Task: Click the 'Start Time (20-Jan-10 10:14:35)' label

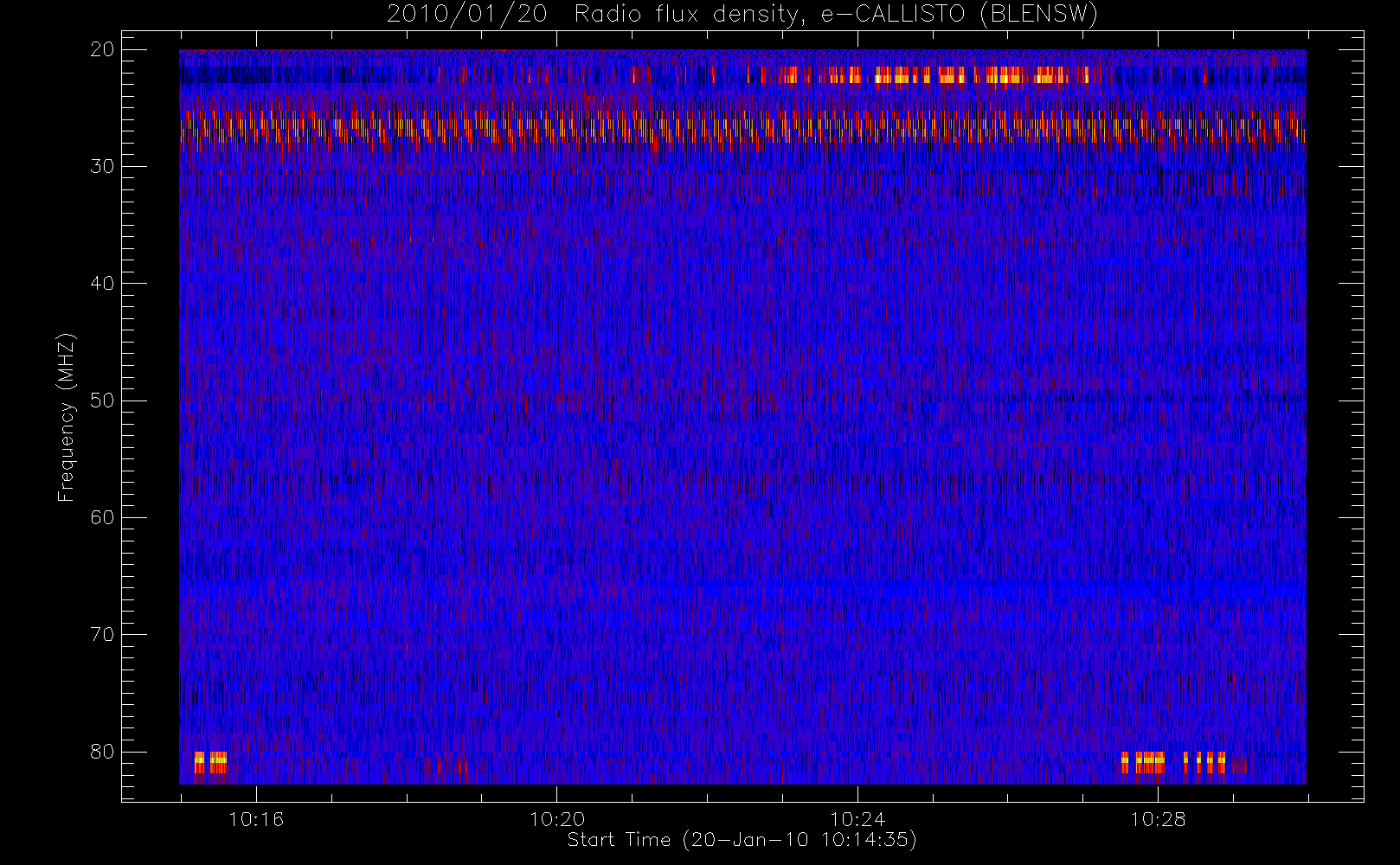Action: [742, 840]
